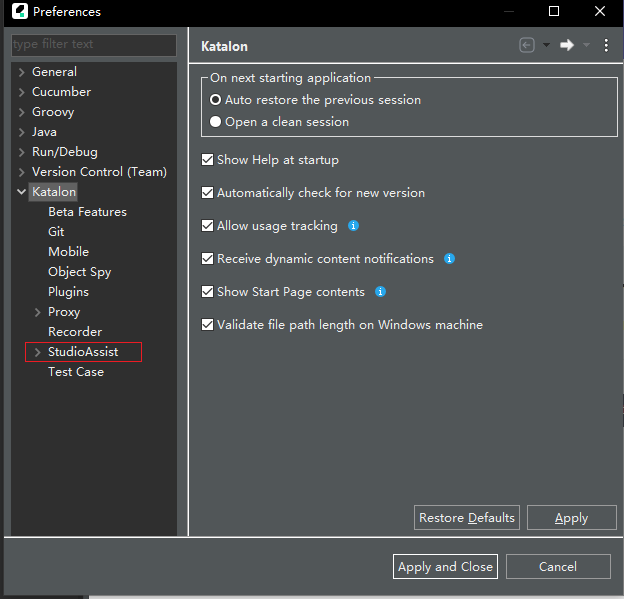The image size is (624, 599).
Task: Click the Katalon logo icon in title bar
Action: click(20, 11)
